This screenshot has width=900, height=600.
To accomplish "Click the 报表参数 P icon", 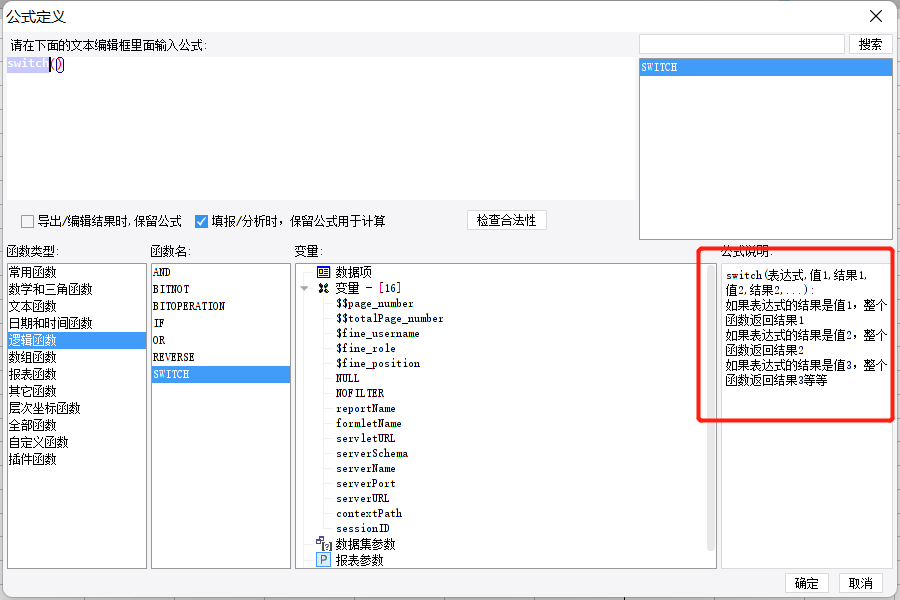I will (324, 560).
